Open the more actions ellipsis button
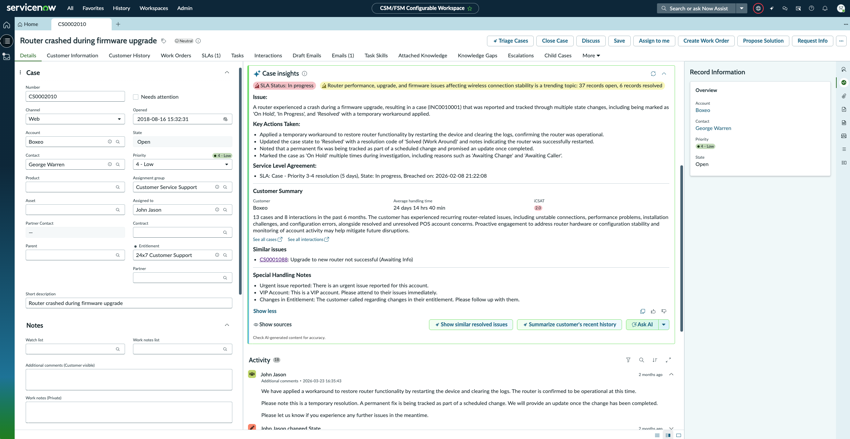The image size is (850, 439). (841, 41)
